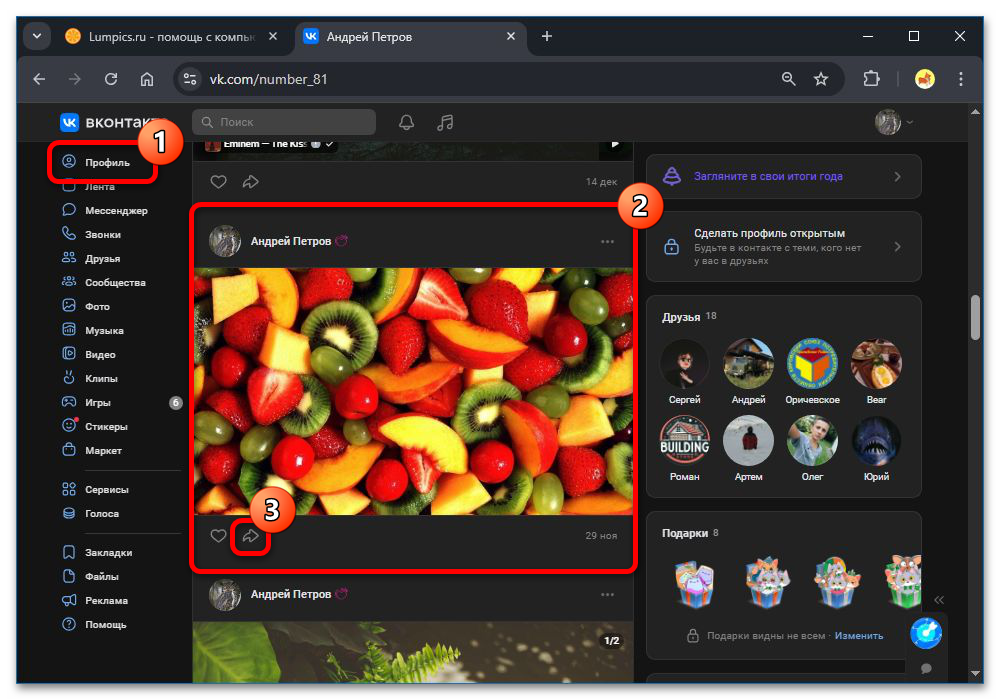This screenshot has height=700, width=1000.
Task: Open the fruit salad photo
Action: pyautogui.click(x=413, y=391)
